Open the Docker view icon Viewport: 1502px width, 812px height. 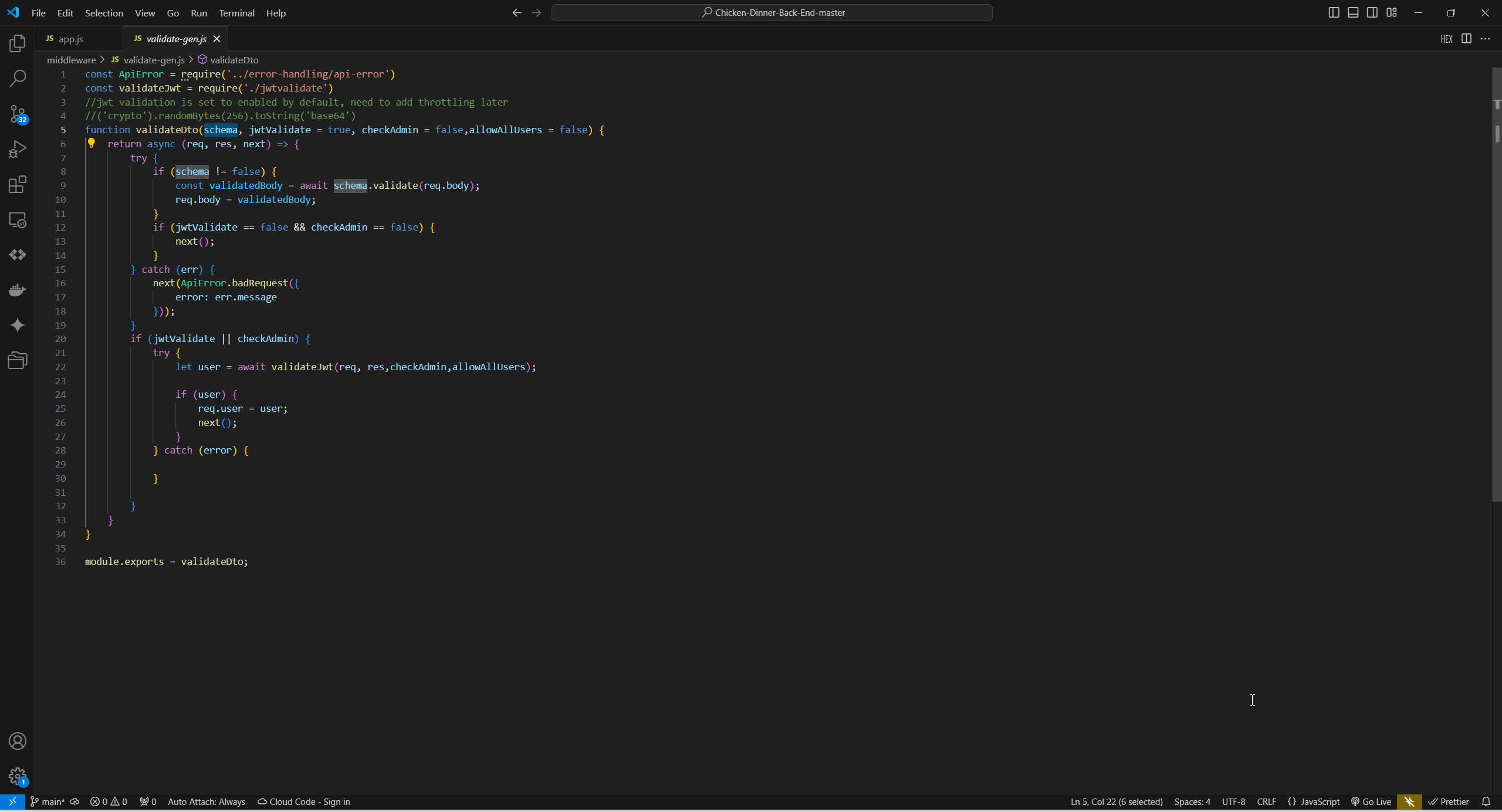click(x=18, y=290)
